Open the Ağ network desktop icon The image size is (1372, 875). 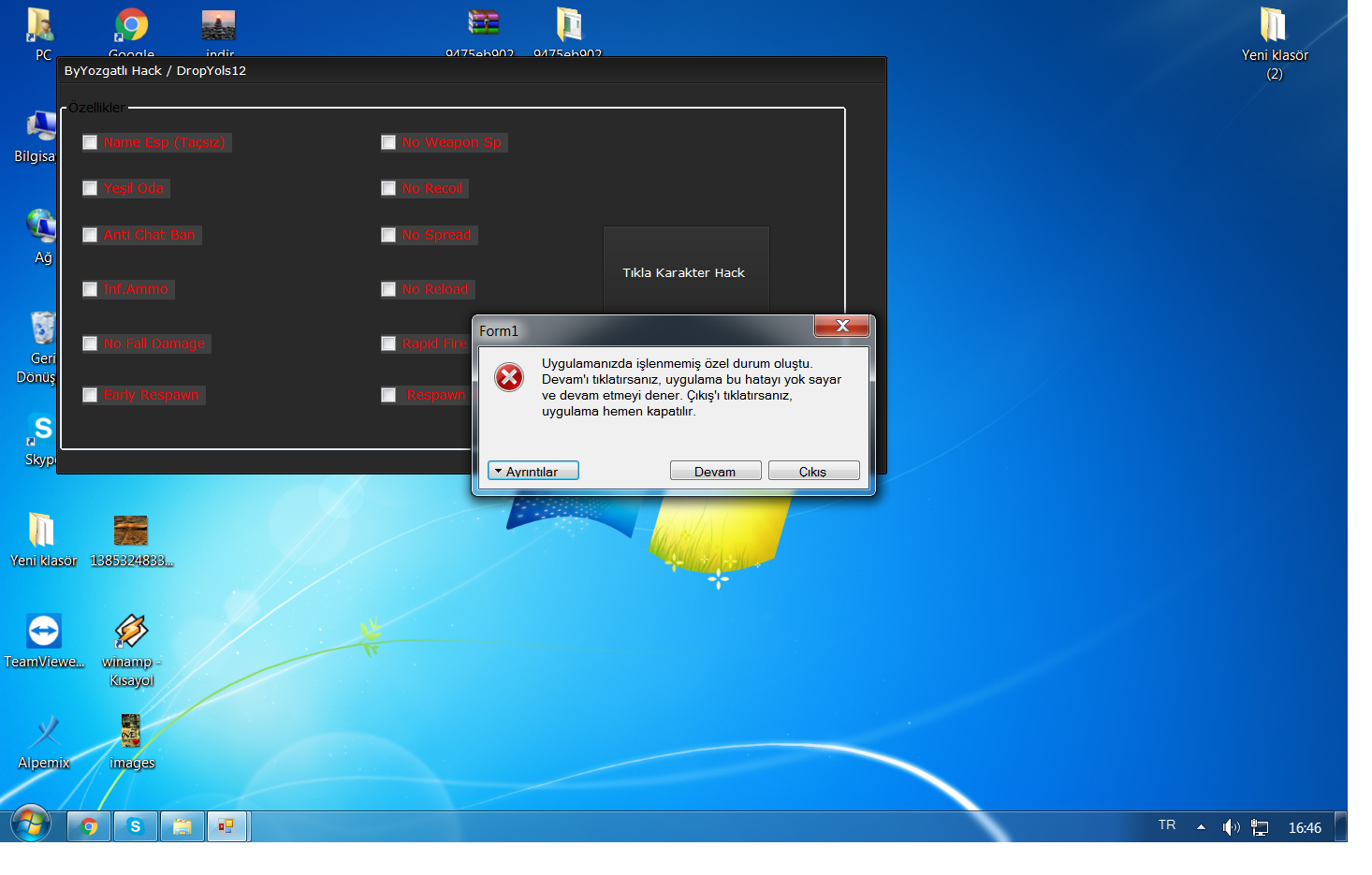pos(42,237)
